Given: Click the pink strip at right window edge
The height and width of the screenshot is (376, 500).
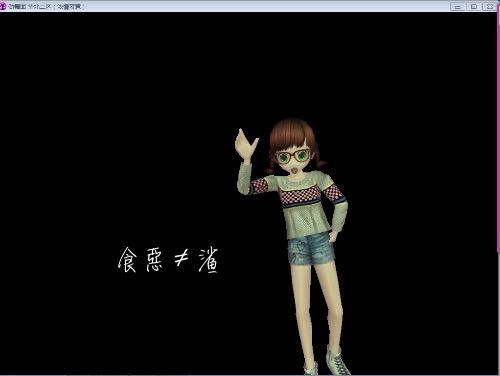Looking at the screenshot, I should 499,133.
